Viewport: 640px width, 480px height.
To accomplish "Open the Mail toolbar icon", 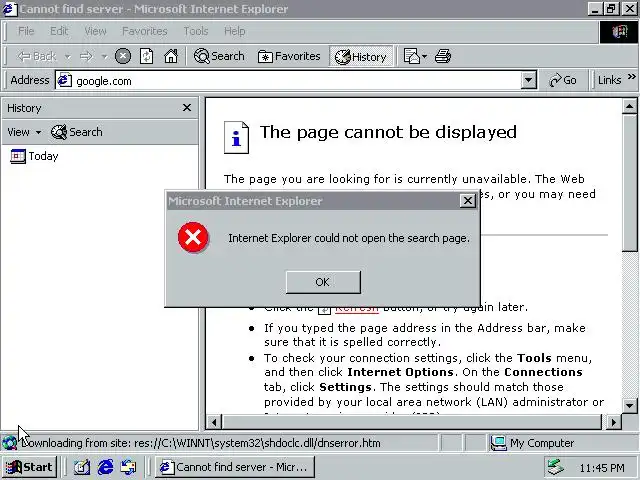I will 412,56.
